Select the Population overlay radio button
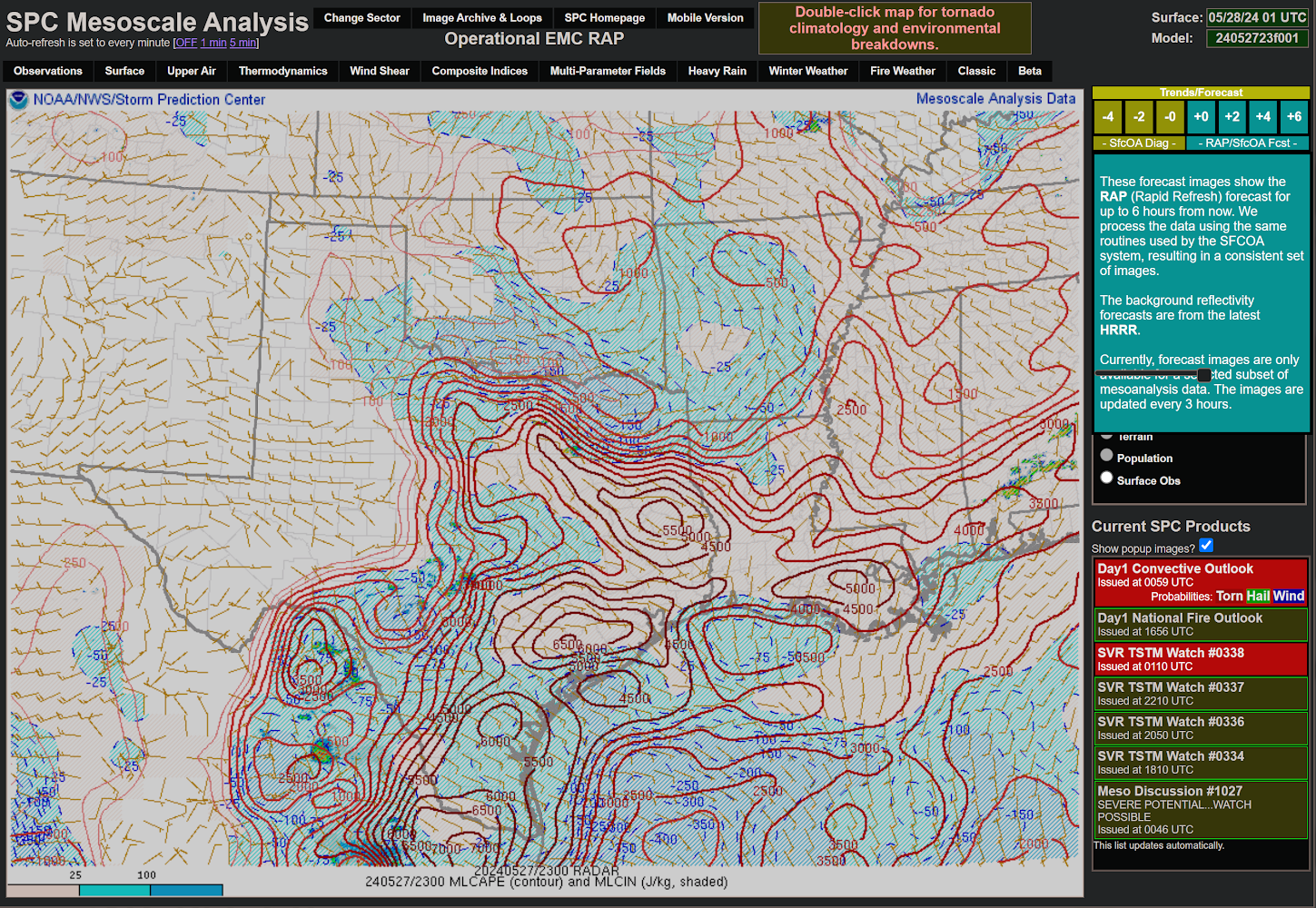 1106,456
